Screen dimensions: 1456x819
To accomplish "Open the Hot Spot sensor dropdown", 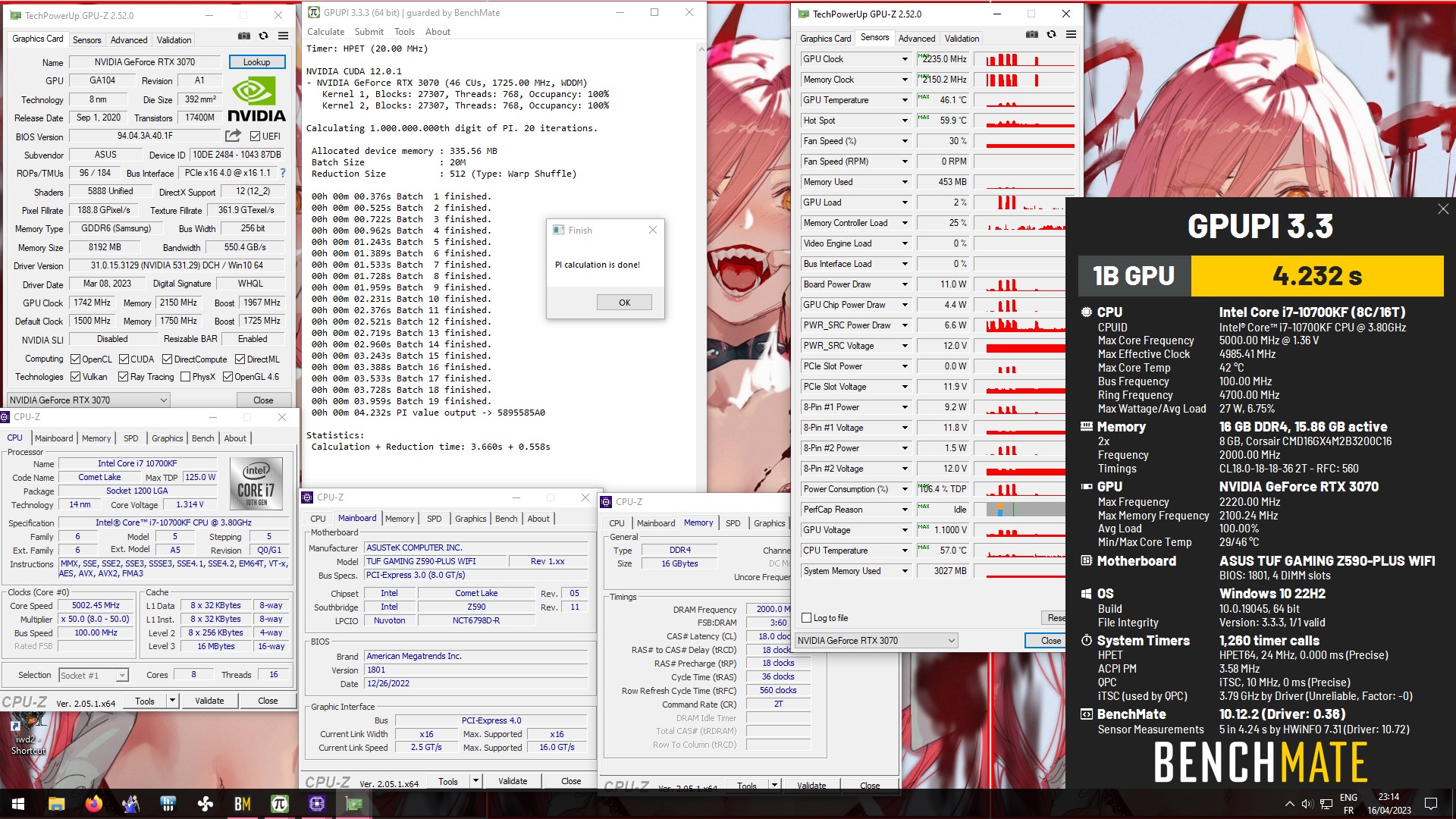I will tap(904, 121).
